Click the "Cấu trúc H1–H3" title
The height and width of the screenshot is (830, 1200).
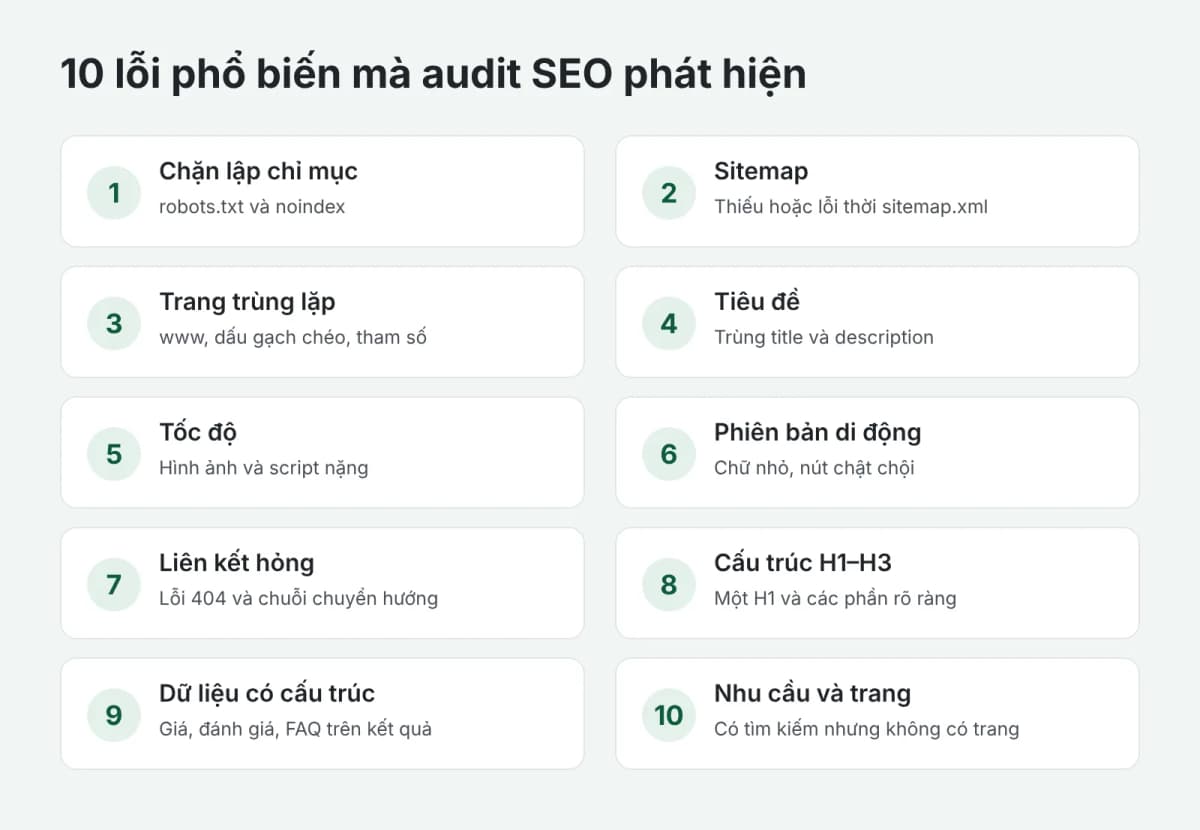coord(803,563)
